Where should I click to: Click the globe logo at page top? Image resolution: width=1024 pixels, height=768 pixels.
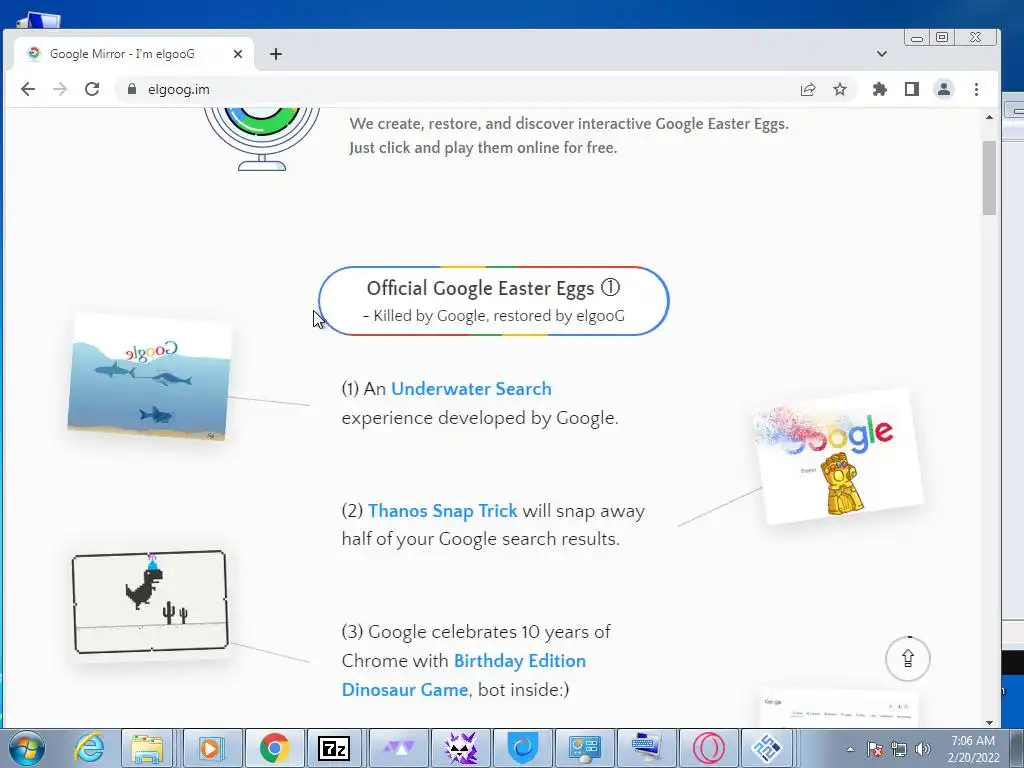[262, 138]
